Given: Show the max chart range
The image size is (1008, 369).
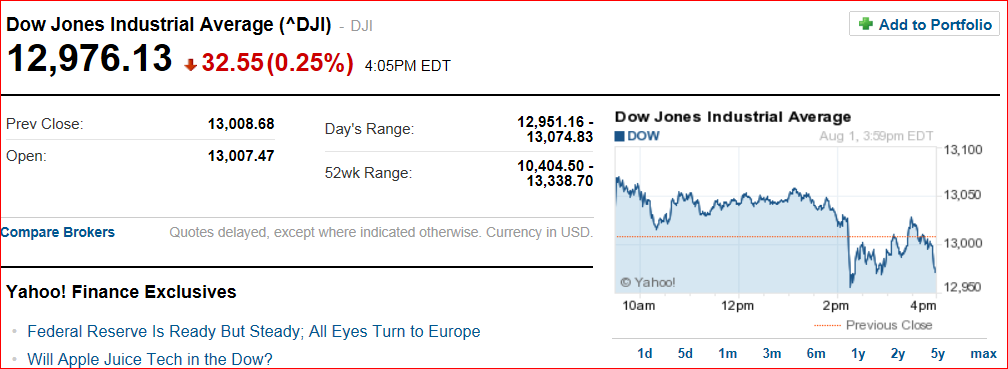Looking at the screenshot, I should pos(984,354).
